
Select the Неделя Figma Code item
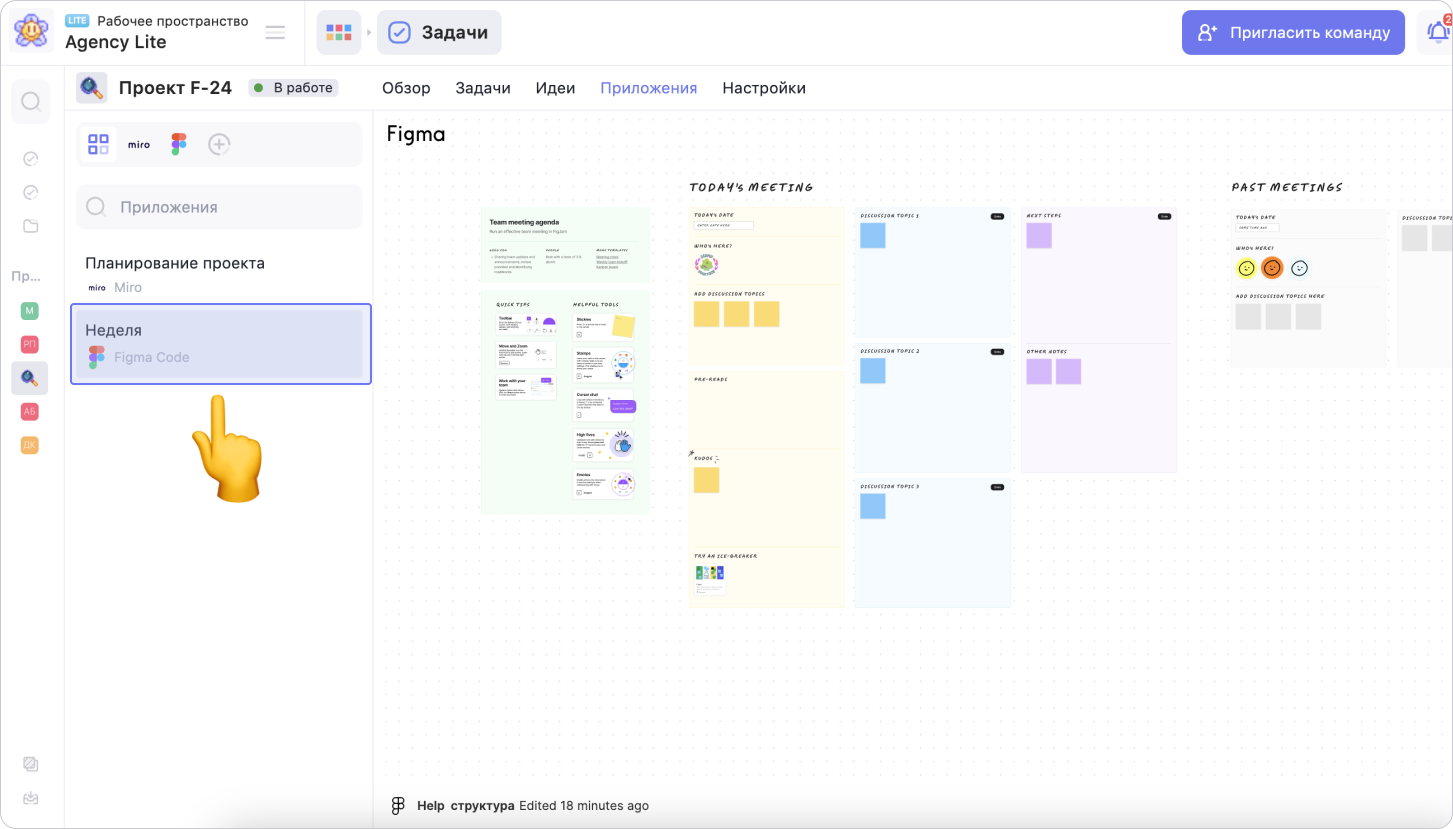(221, 344)
